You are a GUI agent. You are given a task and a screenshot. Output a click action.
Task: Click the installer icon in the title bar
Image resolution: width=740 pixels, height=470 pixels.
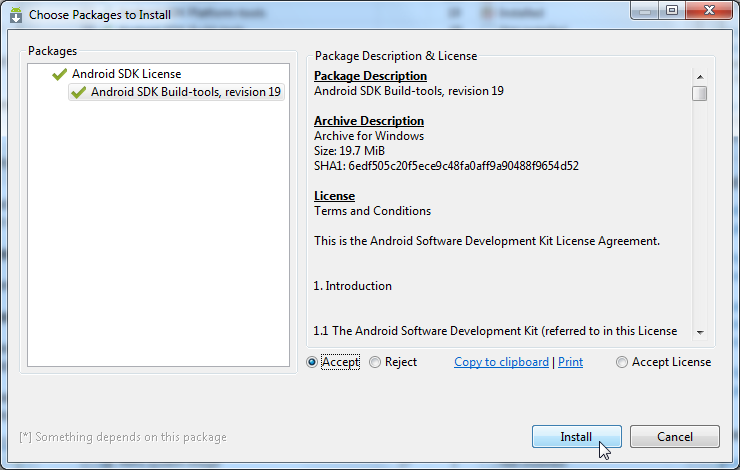(x=16, y=14)
